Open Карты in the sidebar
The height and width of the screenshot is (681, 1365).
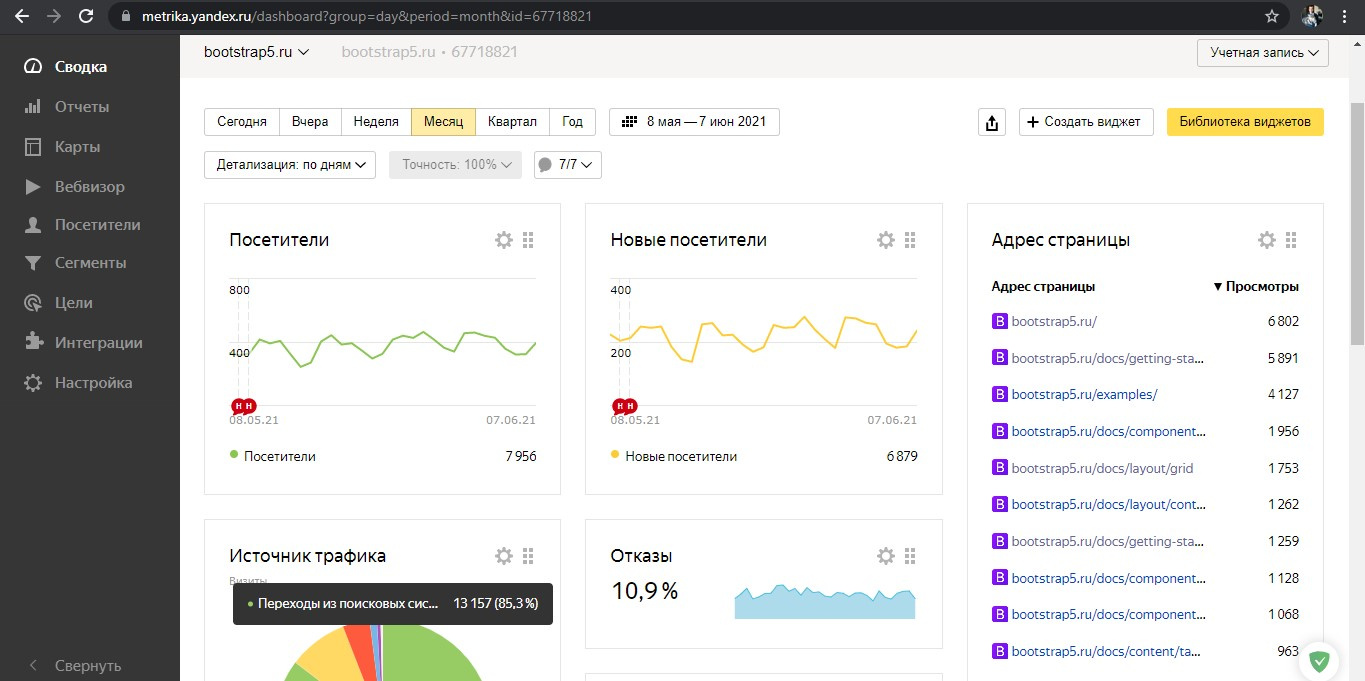(x=77, y=147)
